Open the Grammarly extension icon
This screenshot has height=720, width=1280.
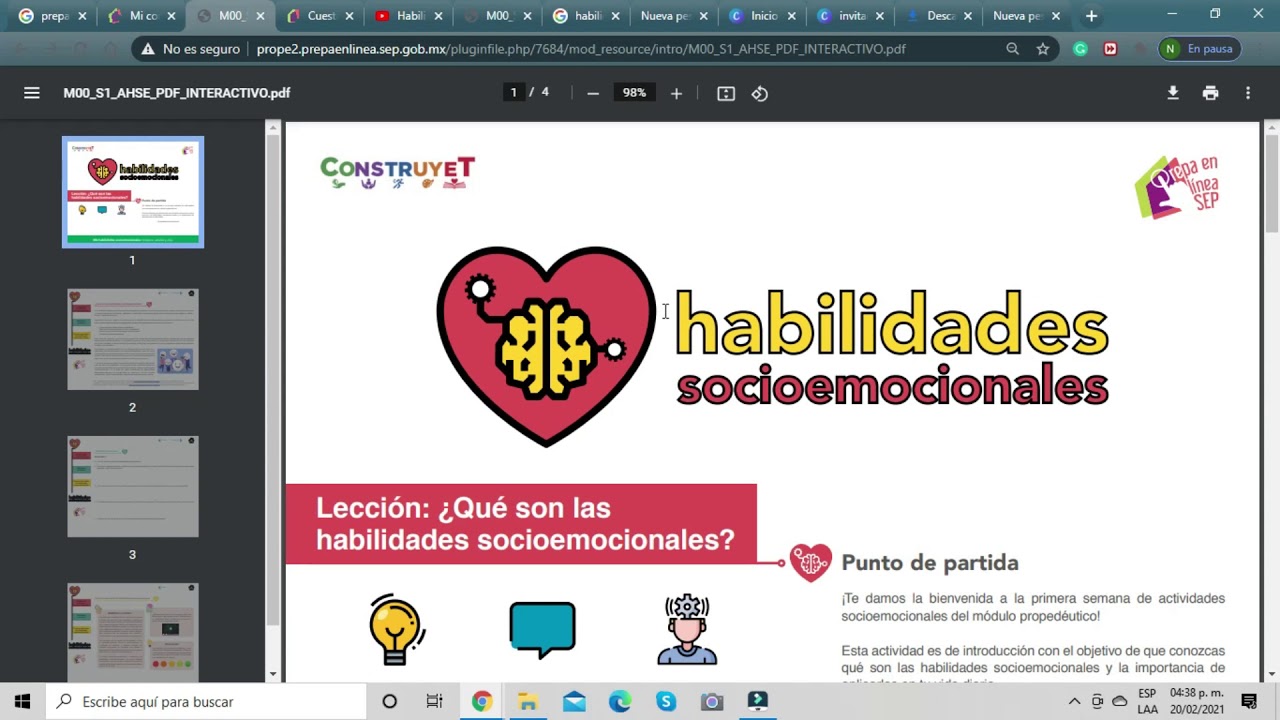pyautogui.click(x=1081, y=48)
